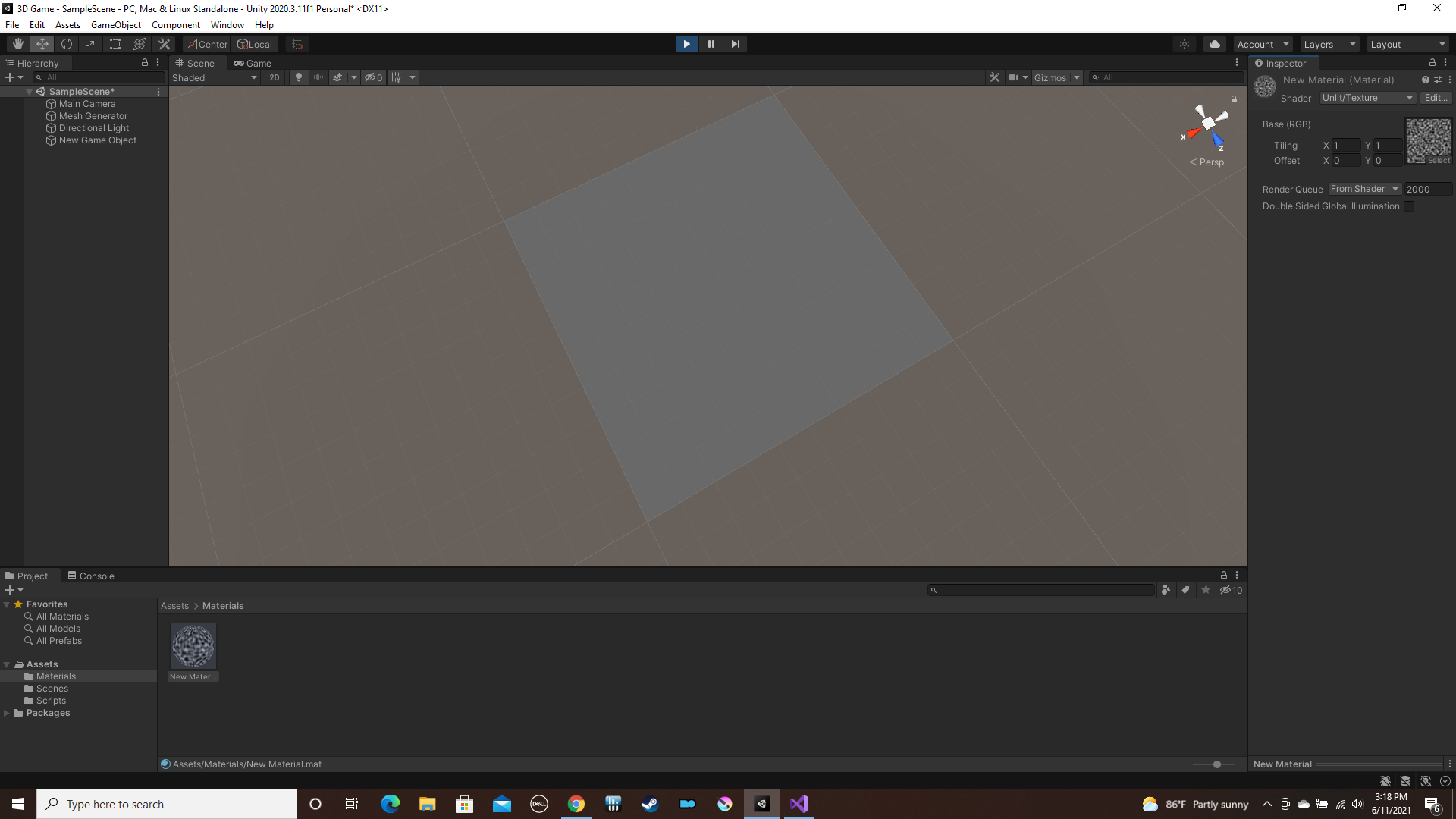The image size is (1456, 819).
Task: Save search star icon in Project panel
Action: click(x=1206, y=590)
